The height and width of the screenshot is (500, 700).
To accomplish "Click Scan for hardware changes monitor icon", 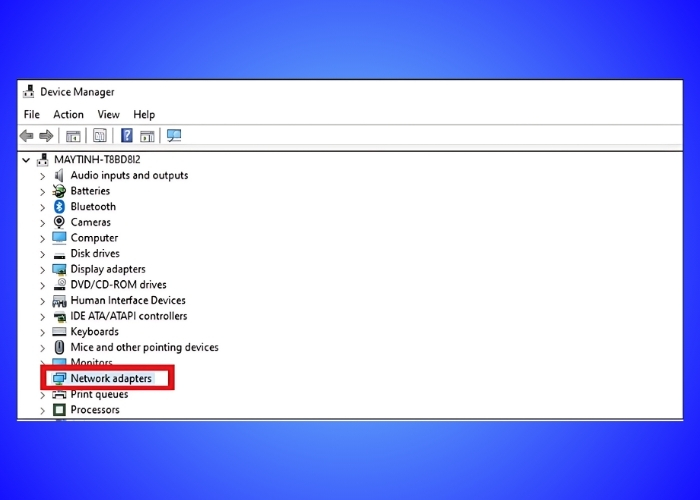I will coord(174,136).
